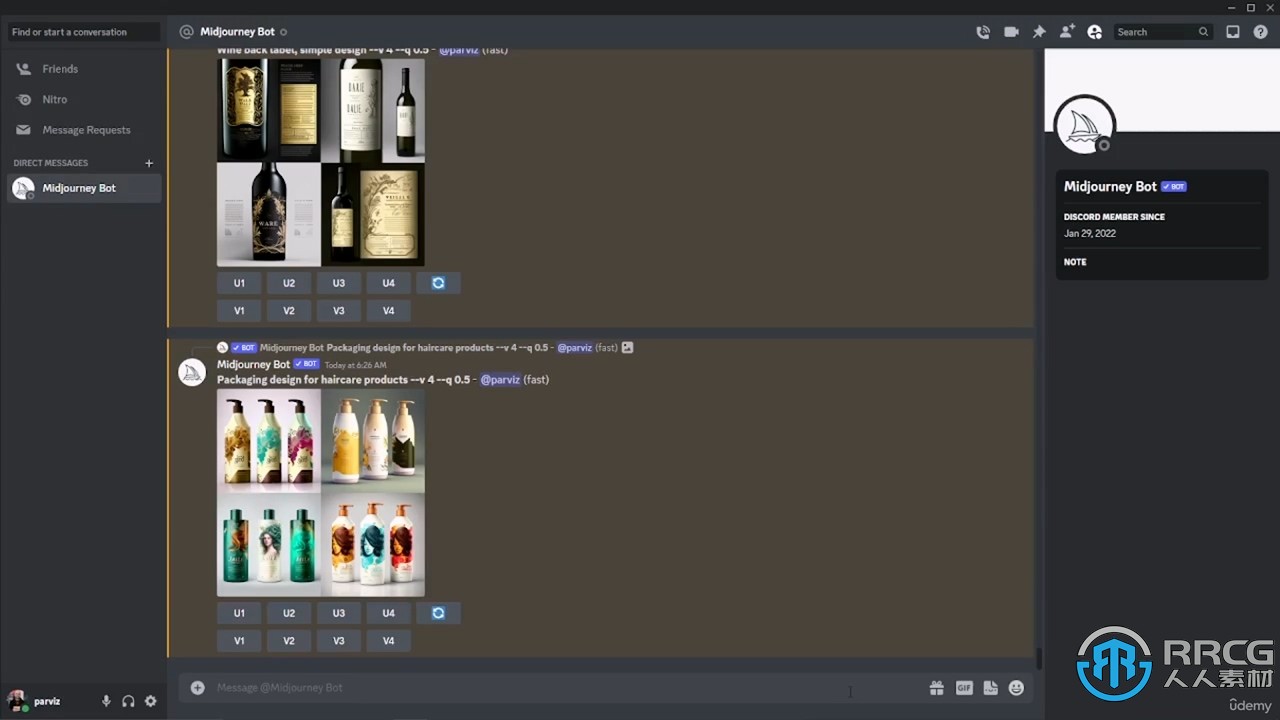Send a gift with the gift icon

point(936,688)
